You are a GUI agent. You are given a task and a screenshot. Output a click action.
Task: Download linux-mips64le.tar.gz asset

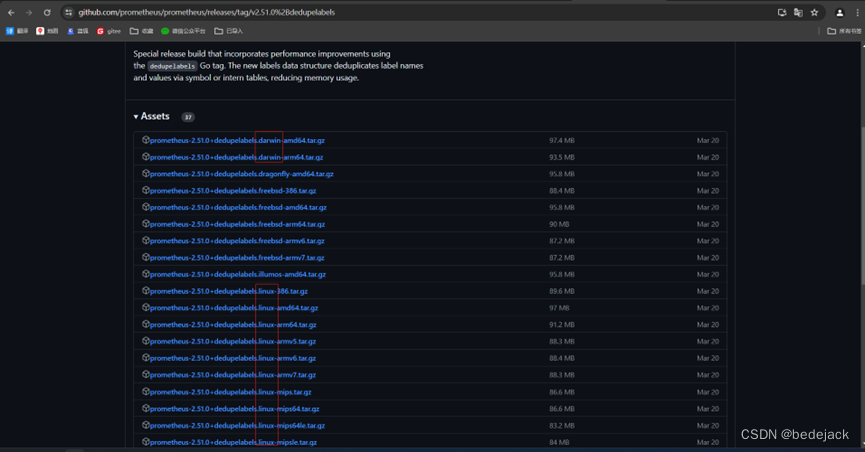(237, 426)
